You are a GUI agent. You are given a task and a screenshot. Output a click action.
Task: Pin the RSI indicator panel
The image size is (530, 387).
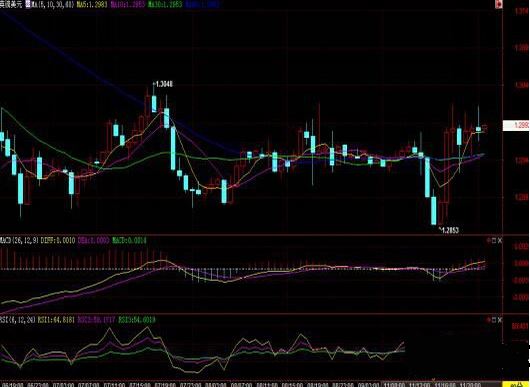[x=489, y=319]
